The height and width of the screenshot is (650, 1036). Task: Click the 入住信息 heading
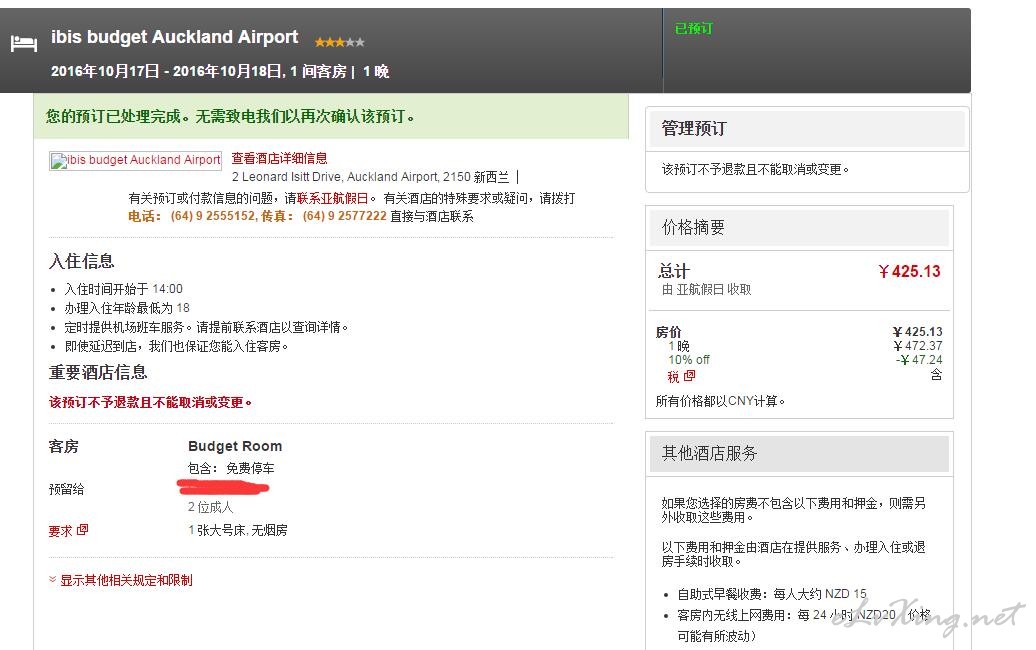click(81, 261)
